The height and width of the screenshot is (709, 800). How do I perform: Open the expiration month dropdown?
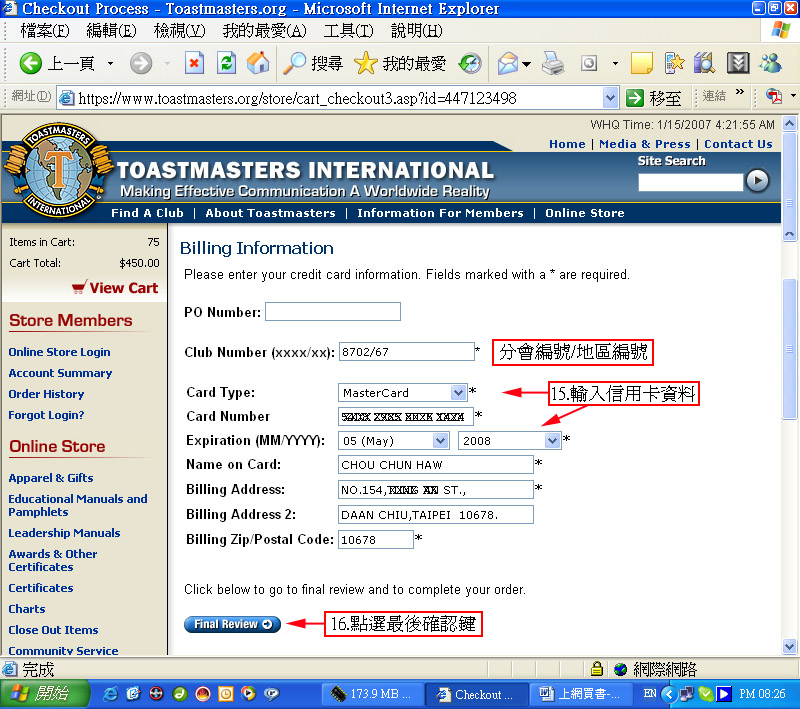[441, 441]
